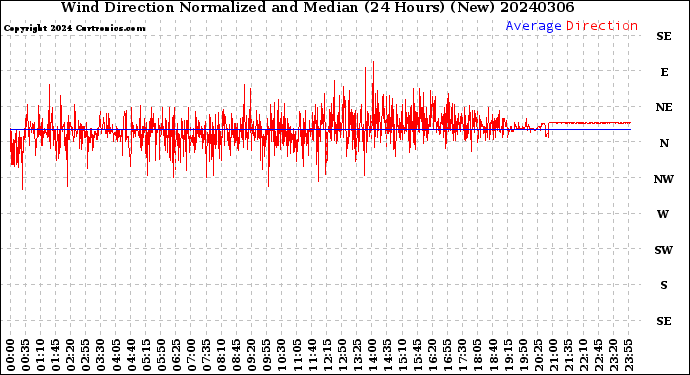Click the 11:40 time axis label
Viewport: 690px width, 375px height.
[312, 355]
